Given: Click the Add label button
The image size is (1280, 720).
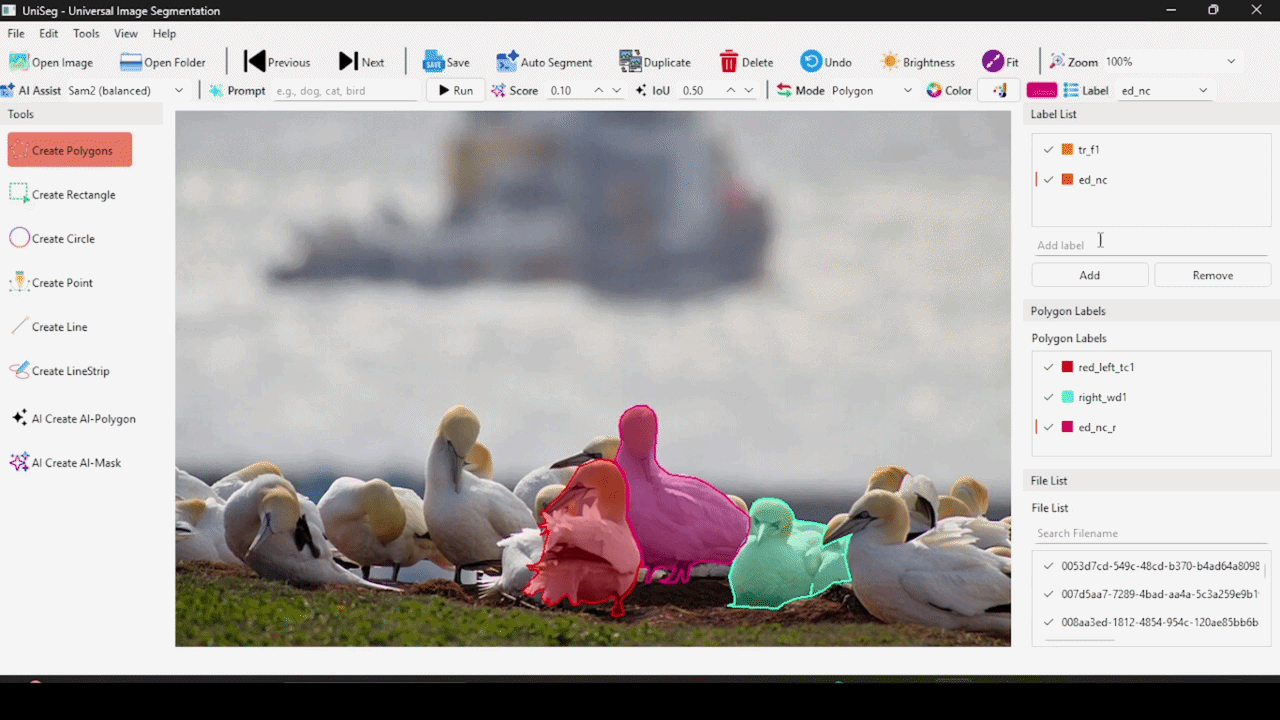Looking at the screenshot, I should (x=1089, y=275).
